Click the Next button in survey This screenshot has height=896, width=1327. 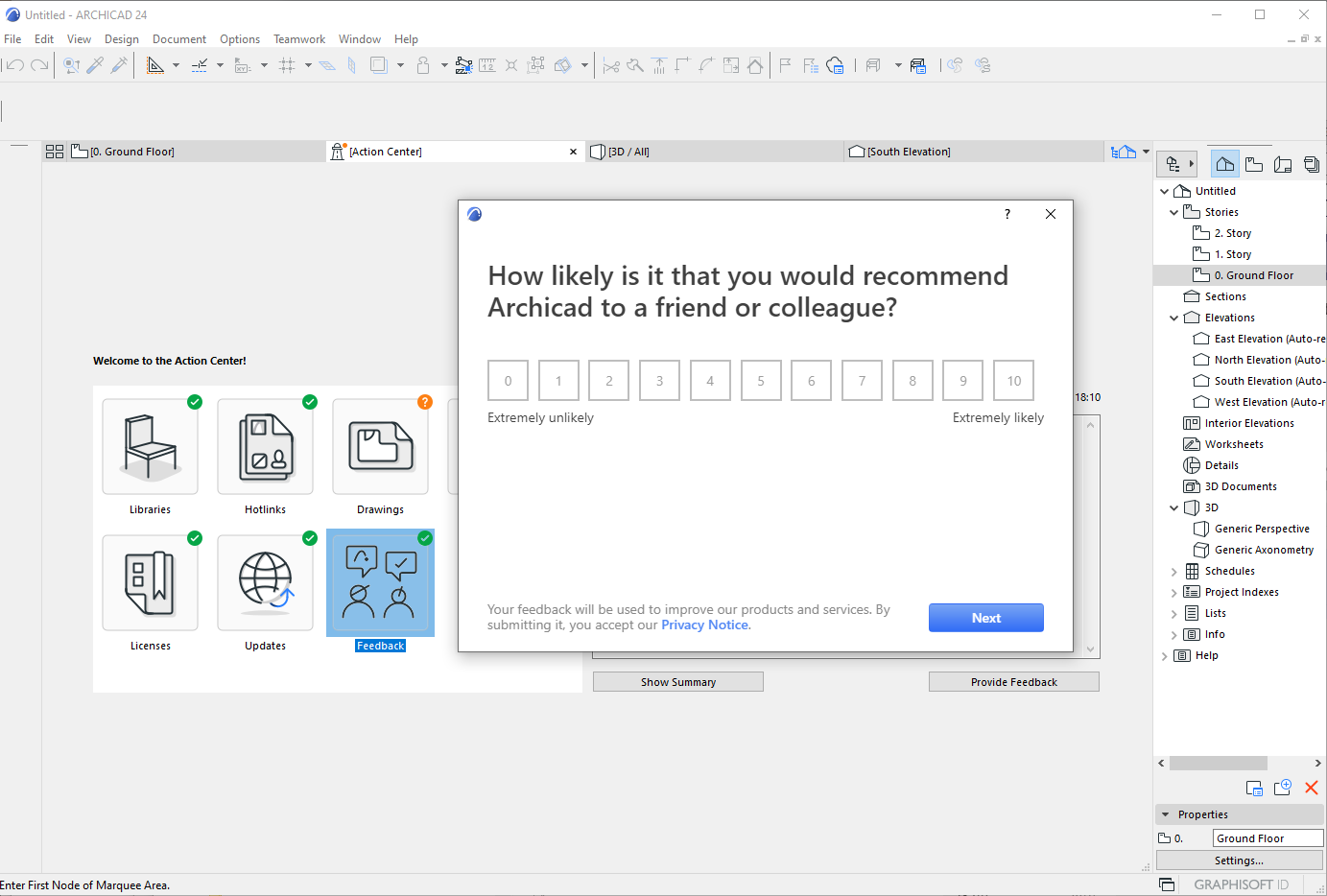[x=985, y=618]
